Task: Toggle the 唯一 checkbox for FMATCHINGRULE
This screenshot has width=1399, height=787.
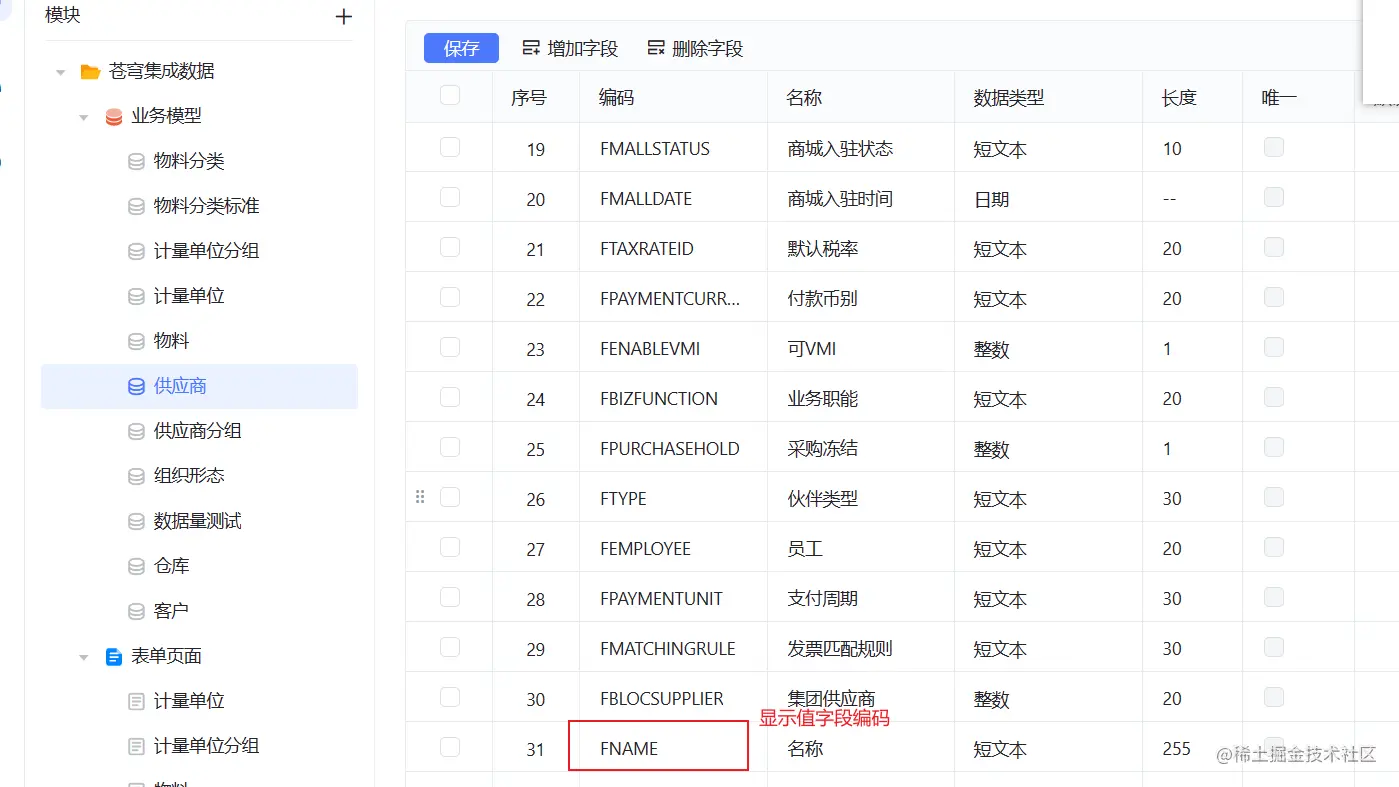Action: pos(1274,647)
